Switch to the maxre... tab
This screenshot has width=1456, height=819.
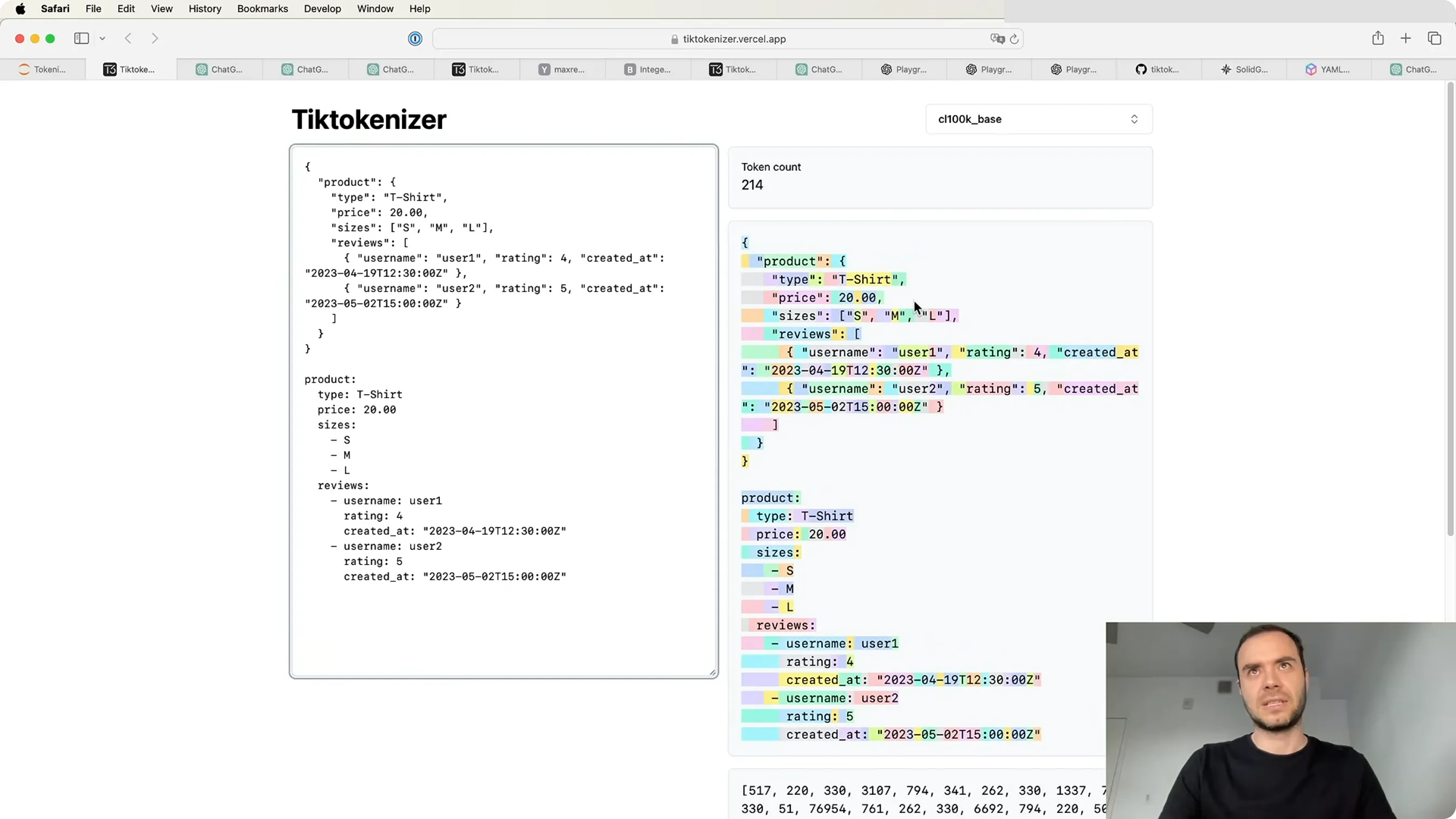point(562,69)
